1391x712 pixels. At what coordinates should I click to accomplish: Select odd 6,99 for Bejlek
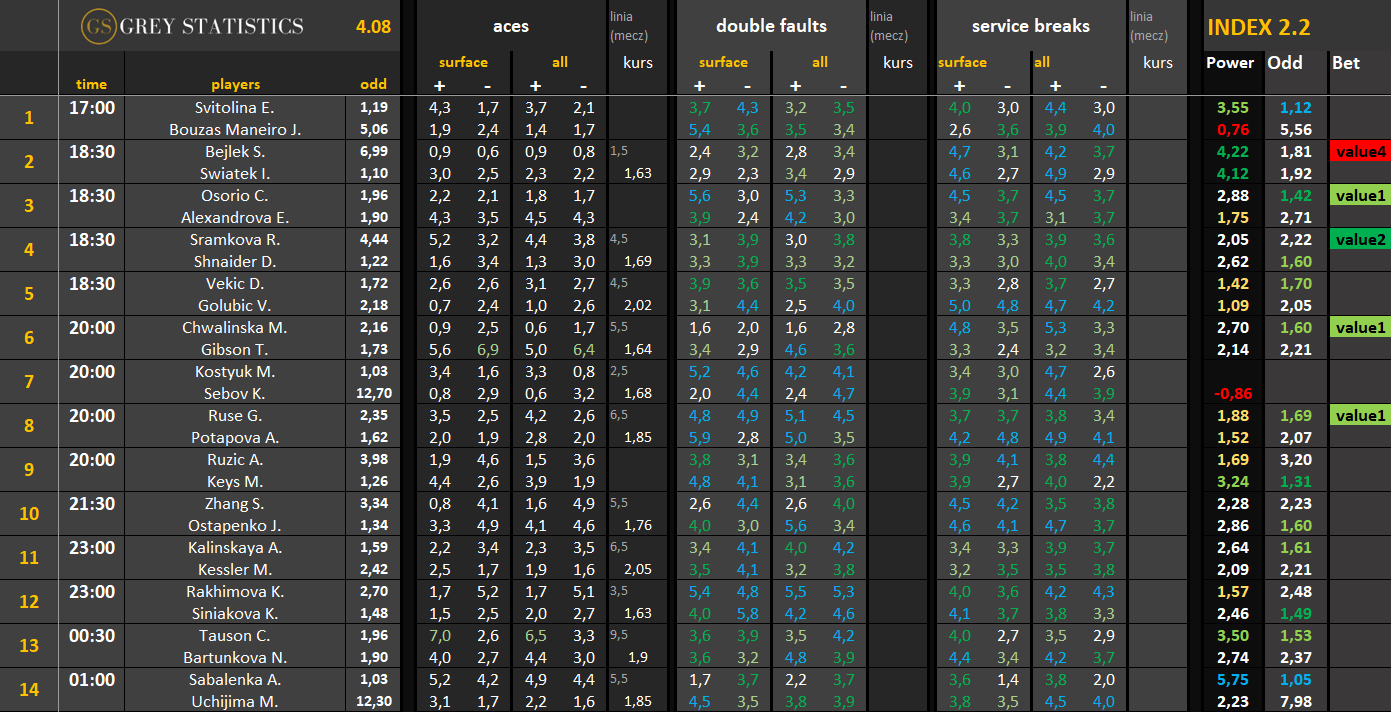point(374,151)
